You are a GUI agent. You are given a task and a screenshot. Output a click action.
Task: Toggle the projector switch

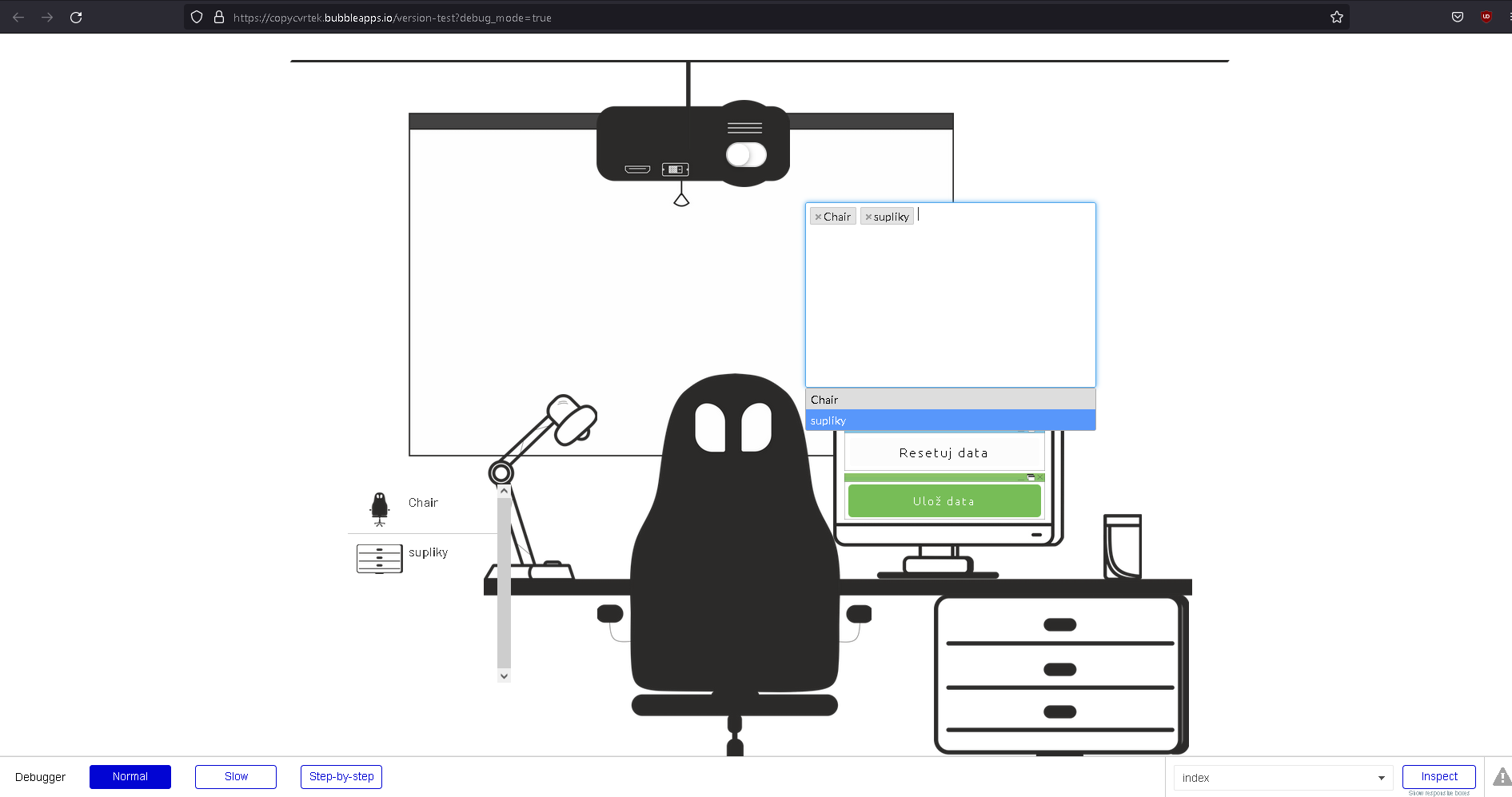pyautogui.click(x=745, y=155)
